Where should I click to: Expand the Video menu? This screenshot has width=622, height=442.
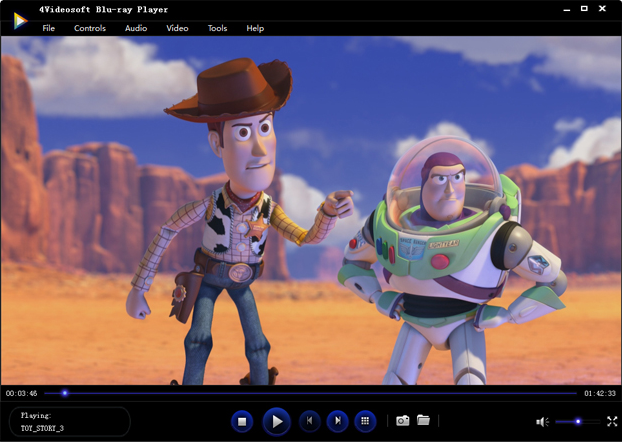point(177,28)
